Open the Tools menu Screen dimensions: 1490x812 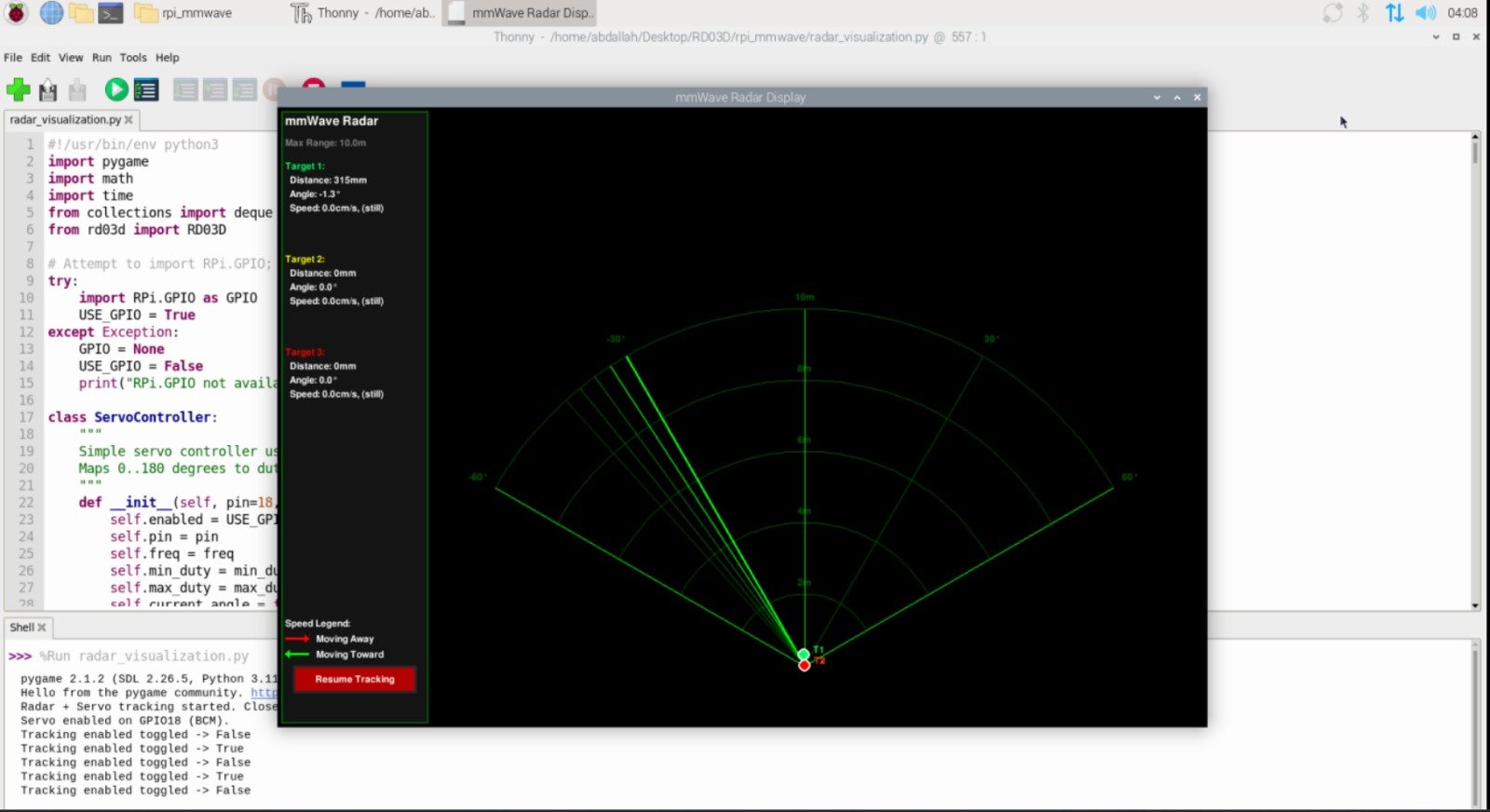pos(133,58)
